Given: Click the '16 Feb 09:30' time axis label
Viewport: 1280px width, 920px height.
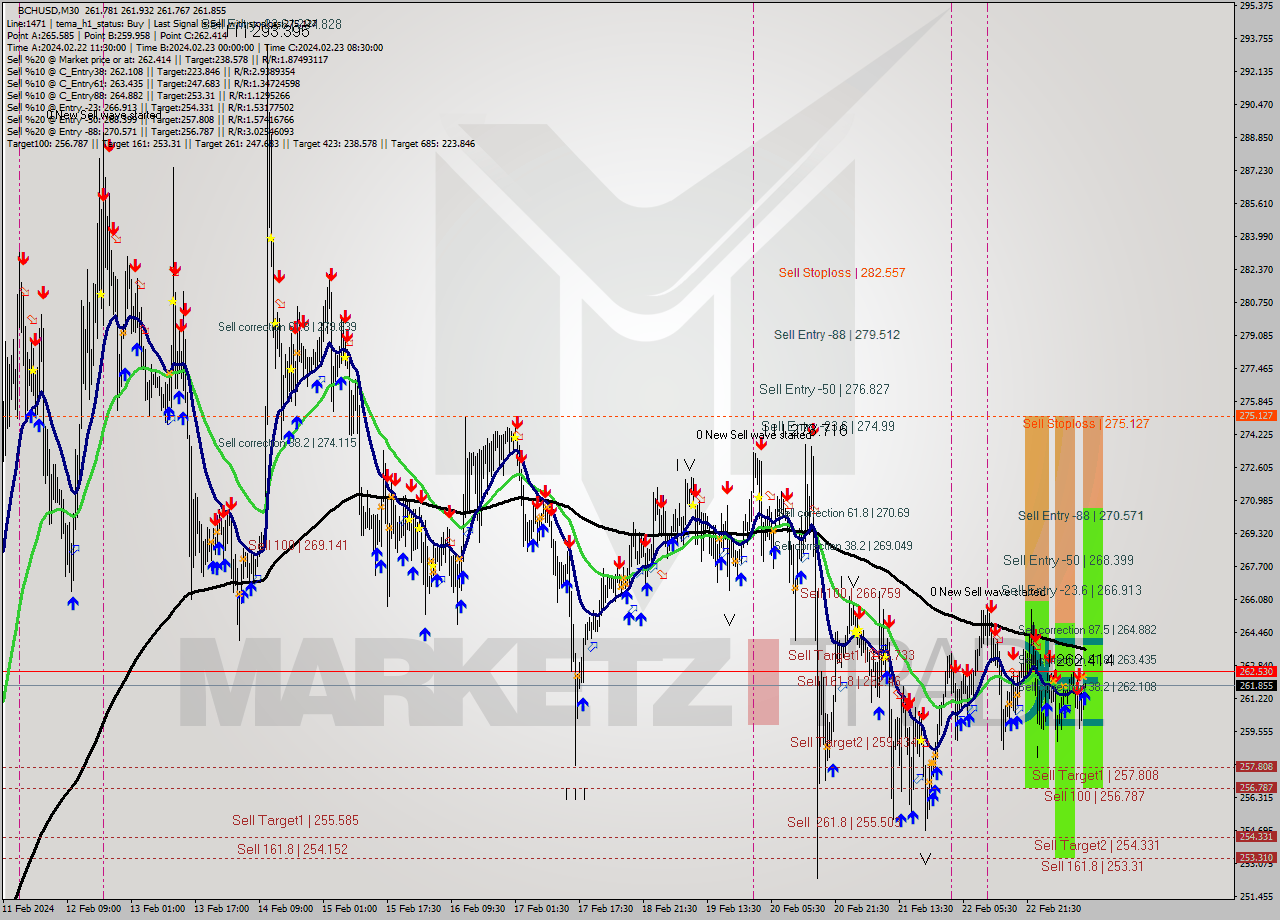Looking at the screenshot, I should coord(477,909).
